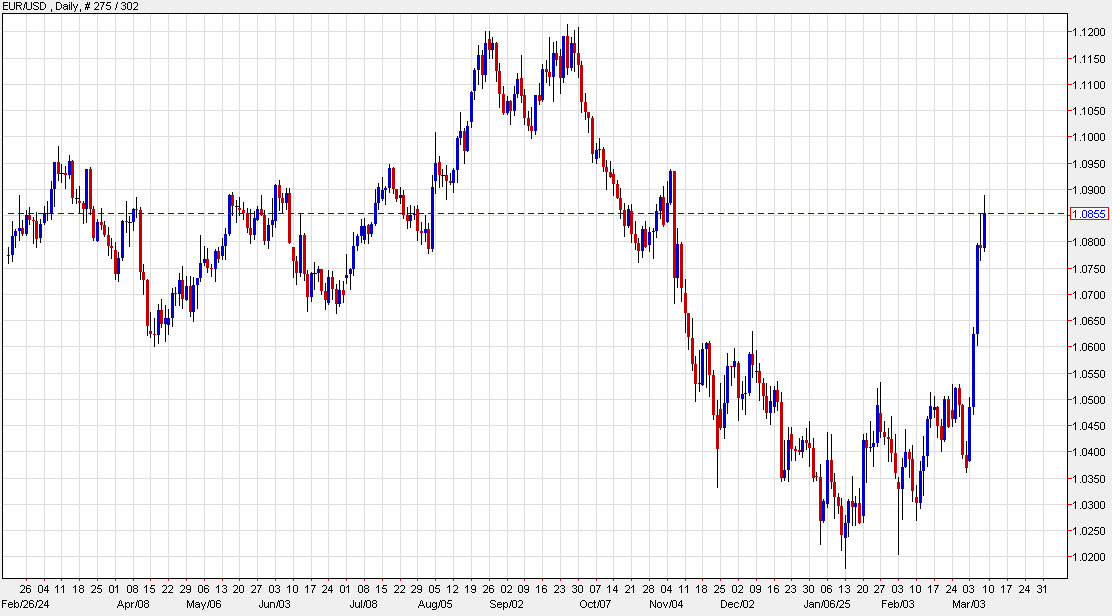Click the 1.0300 price axis label

pyautogui.click(x=1089, y=505)
